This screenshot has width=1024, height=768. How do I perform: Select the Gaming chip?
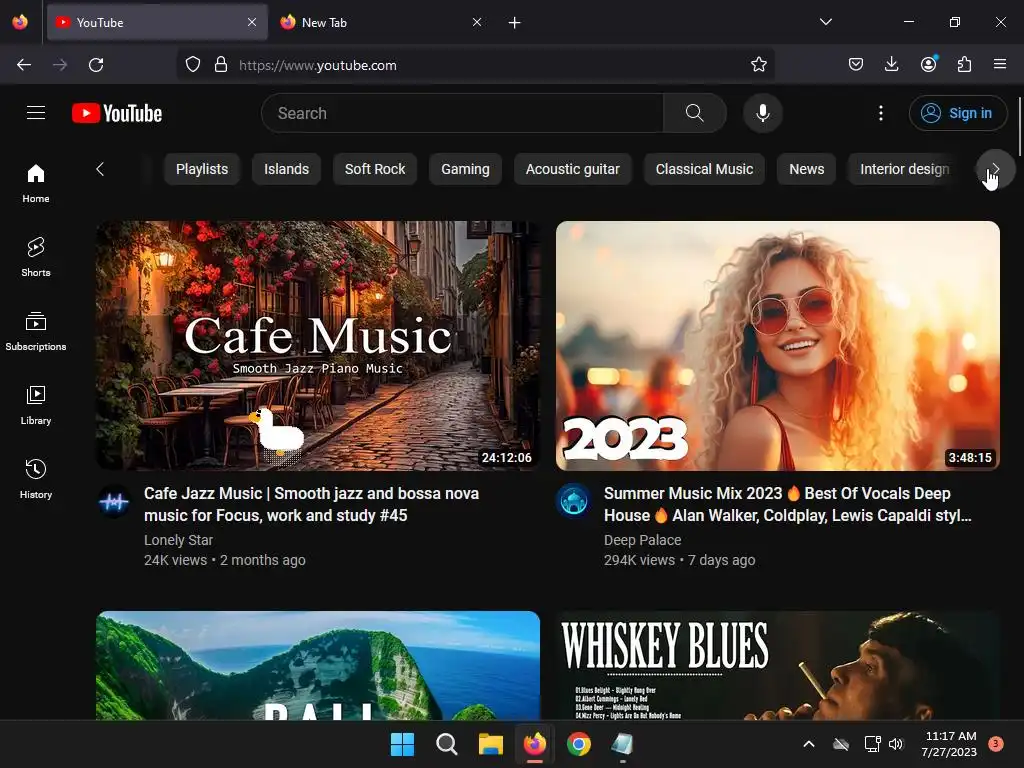[x=465, y=169]
